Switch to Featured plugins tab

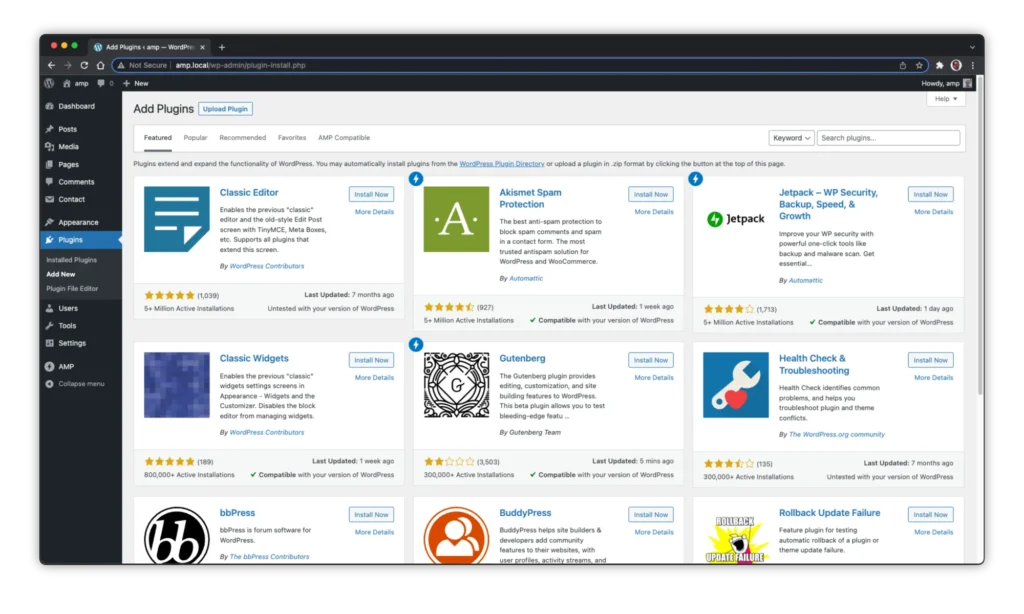click(158, 138)
